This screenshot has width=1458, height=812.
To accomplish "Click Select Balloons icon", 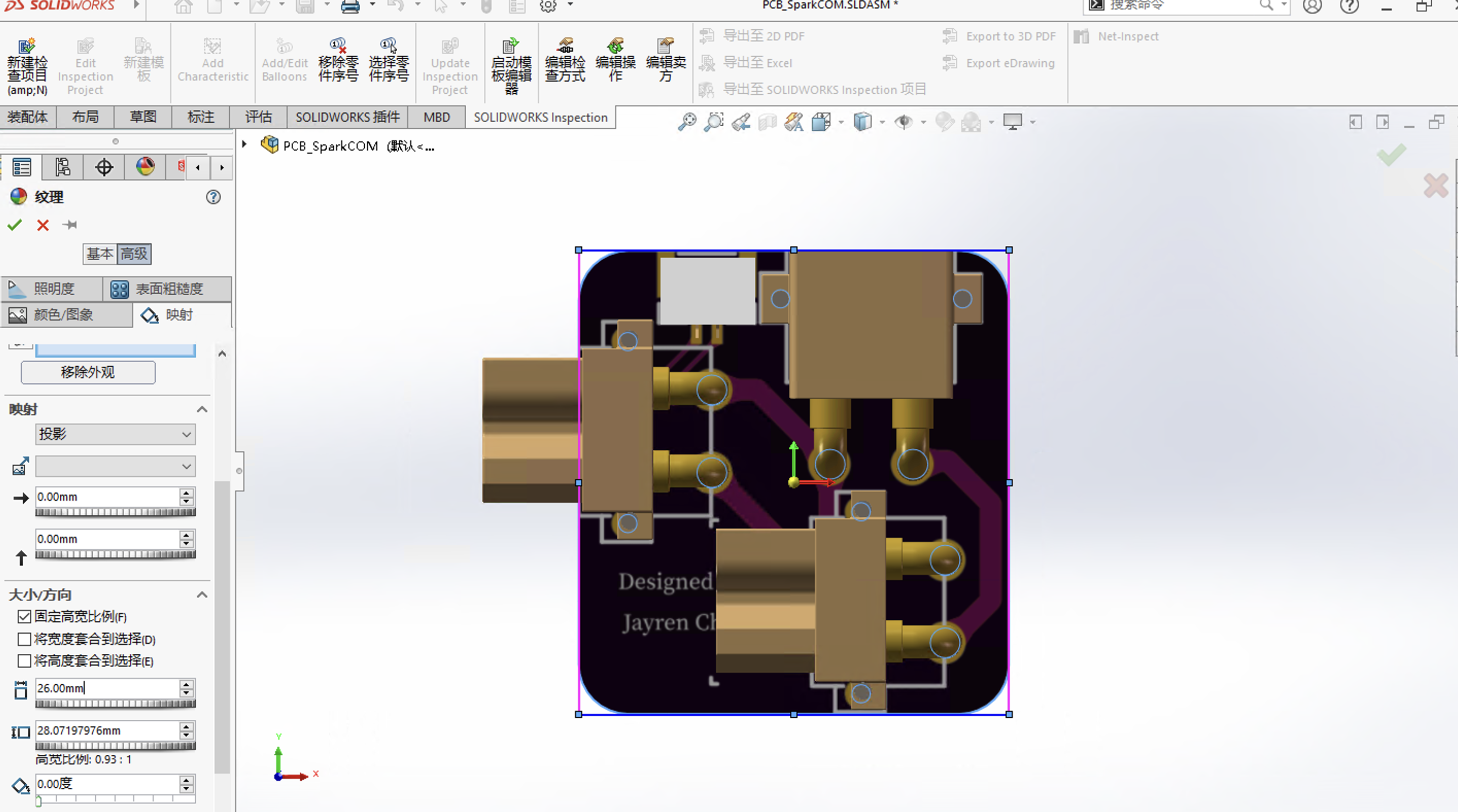I will click(388, 59).
